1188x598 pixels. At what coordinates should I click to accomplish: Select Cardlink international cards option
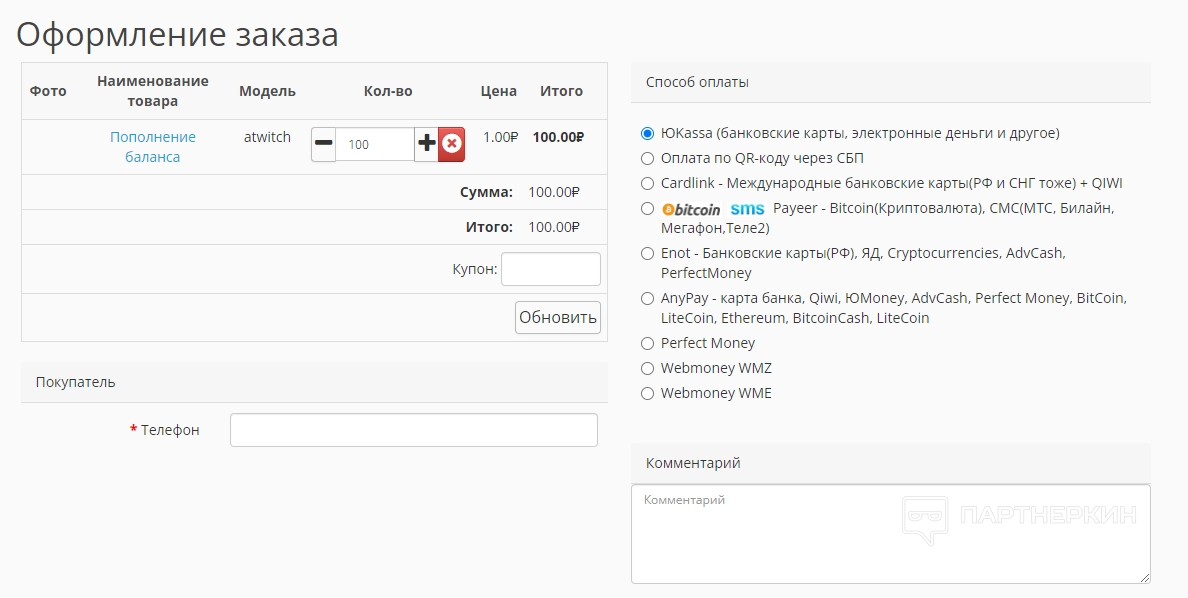click(x=647, y=183)
